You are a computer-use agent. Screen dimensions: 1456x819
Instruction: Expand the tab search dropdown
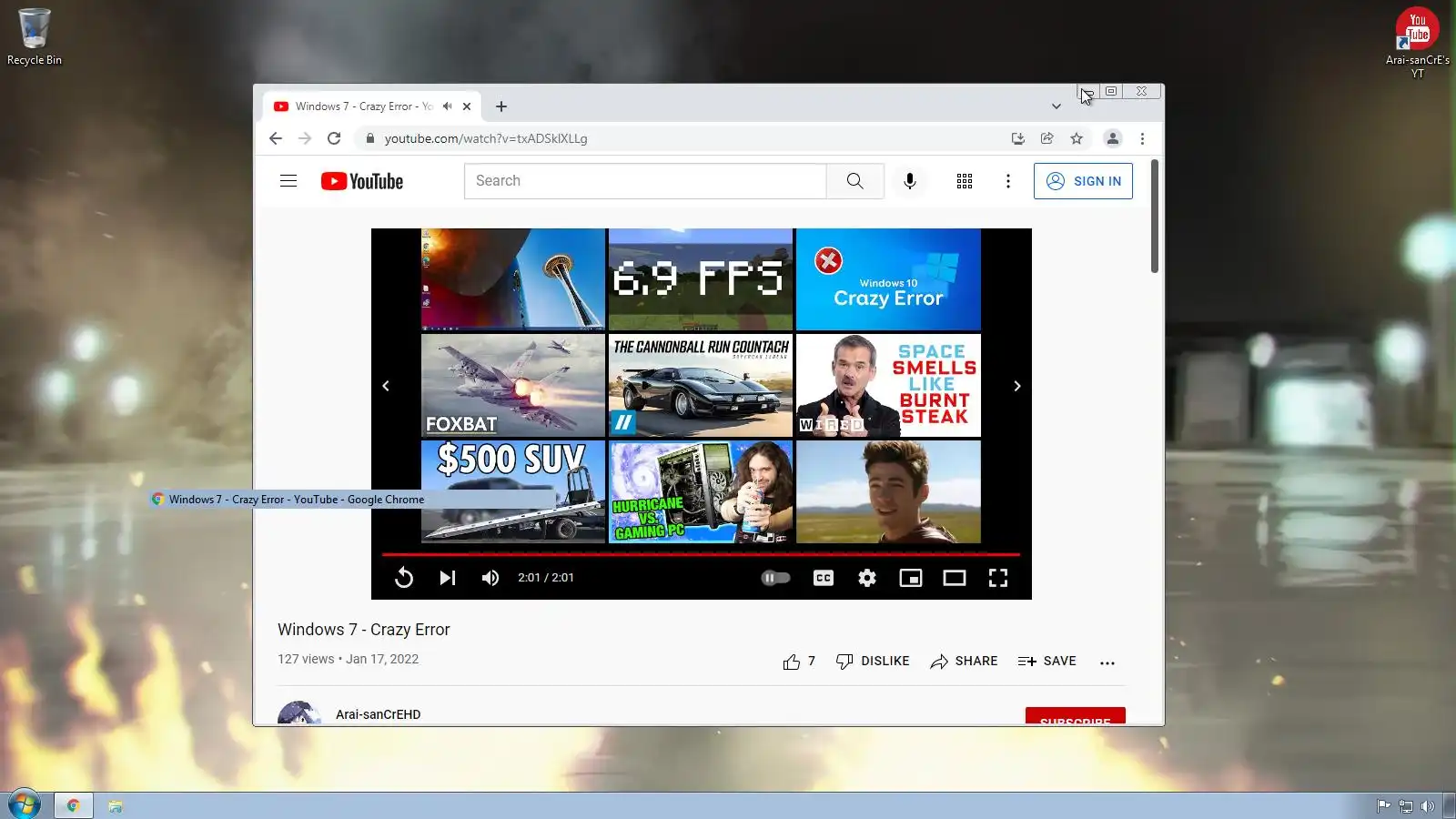point(1056,106)
